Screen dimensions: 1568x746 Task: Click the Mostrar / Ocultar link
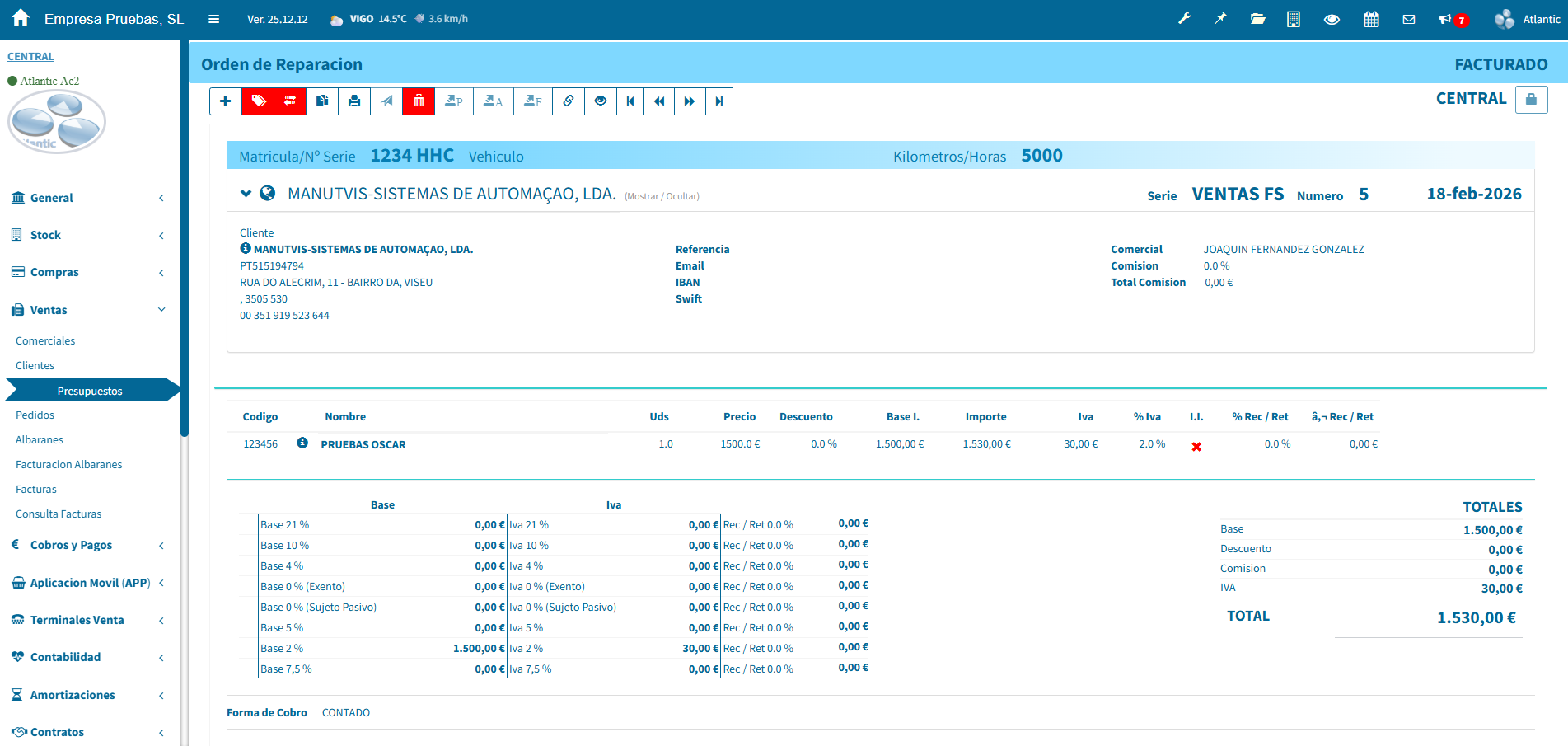(662, 196)
